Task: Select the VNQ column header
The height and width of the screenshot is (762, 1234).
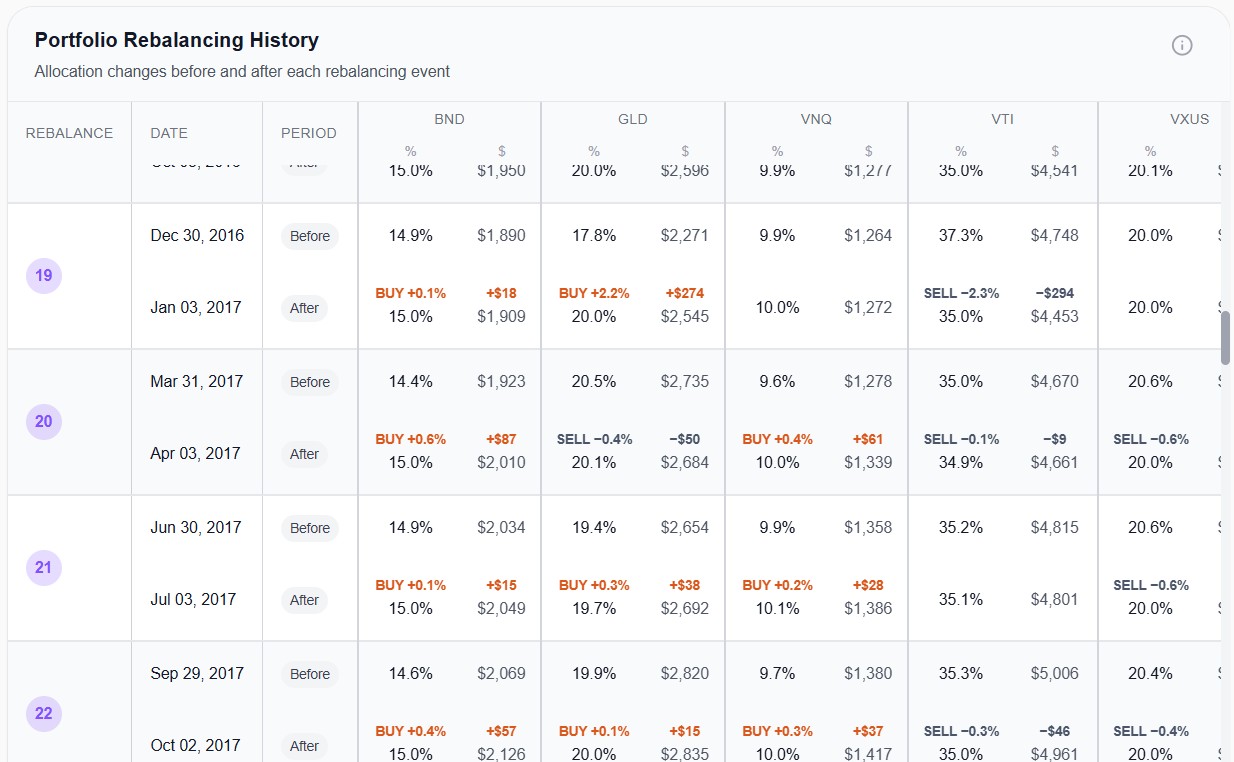Action: tap(816, 118)
